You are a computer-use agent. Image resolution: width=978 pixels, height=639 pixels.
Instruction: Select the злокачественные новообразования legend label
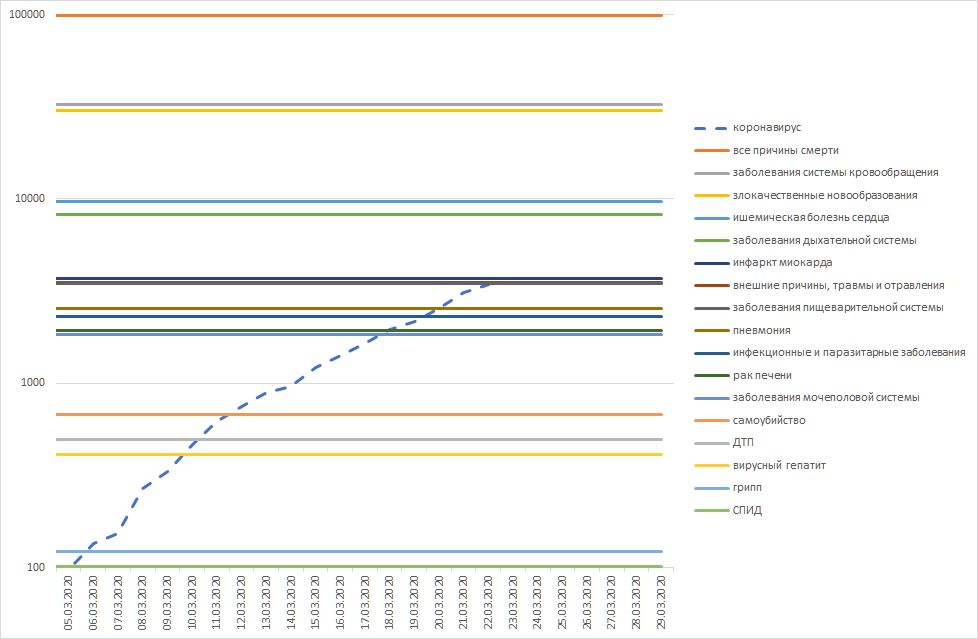point(825,196)
